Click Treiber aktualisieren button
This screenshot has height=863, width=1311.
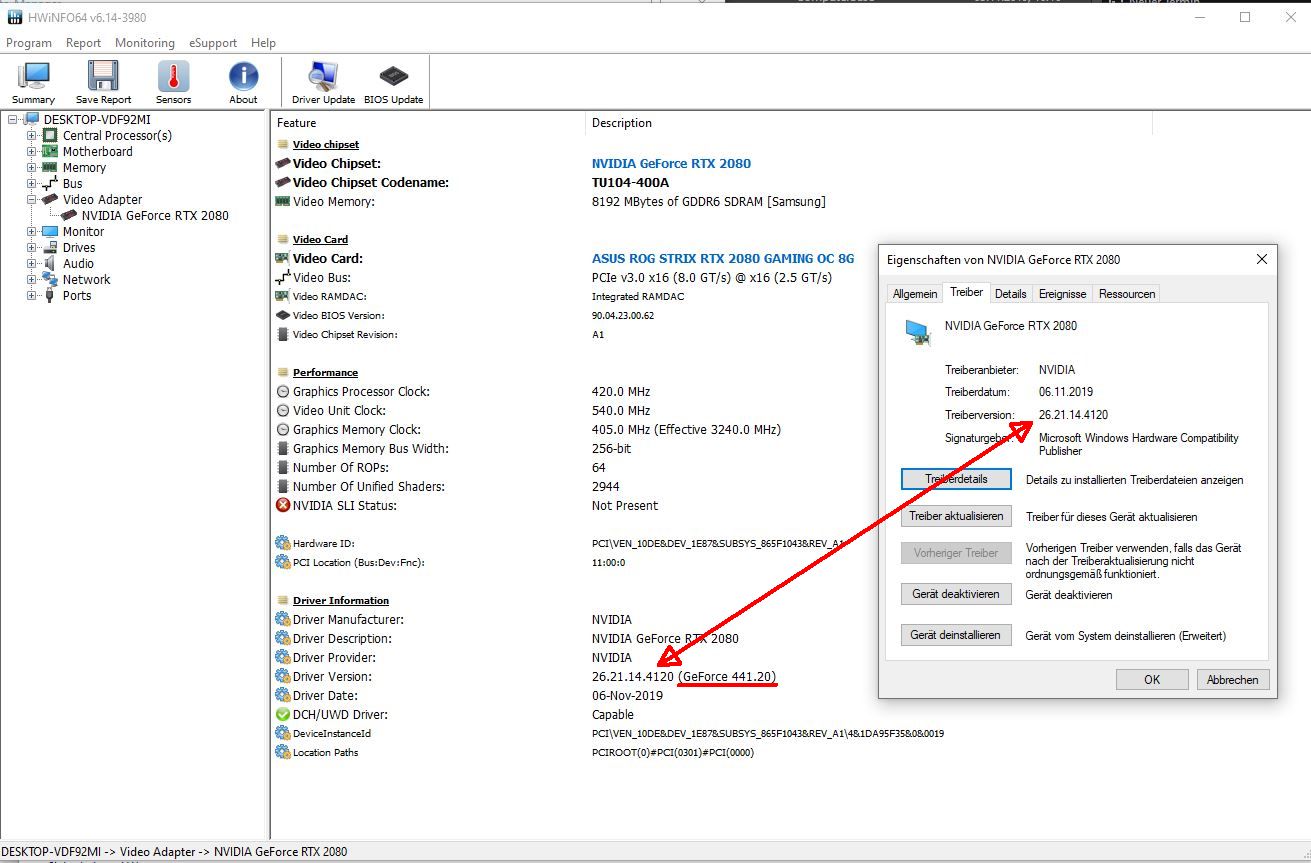click(x=956, y=516)
